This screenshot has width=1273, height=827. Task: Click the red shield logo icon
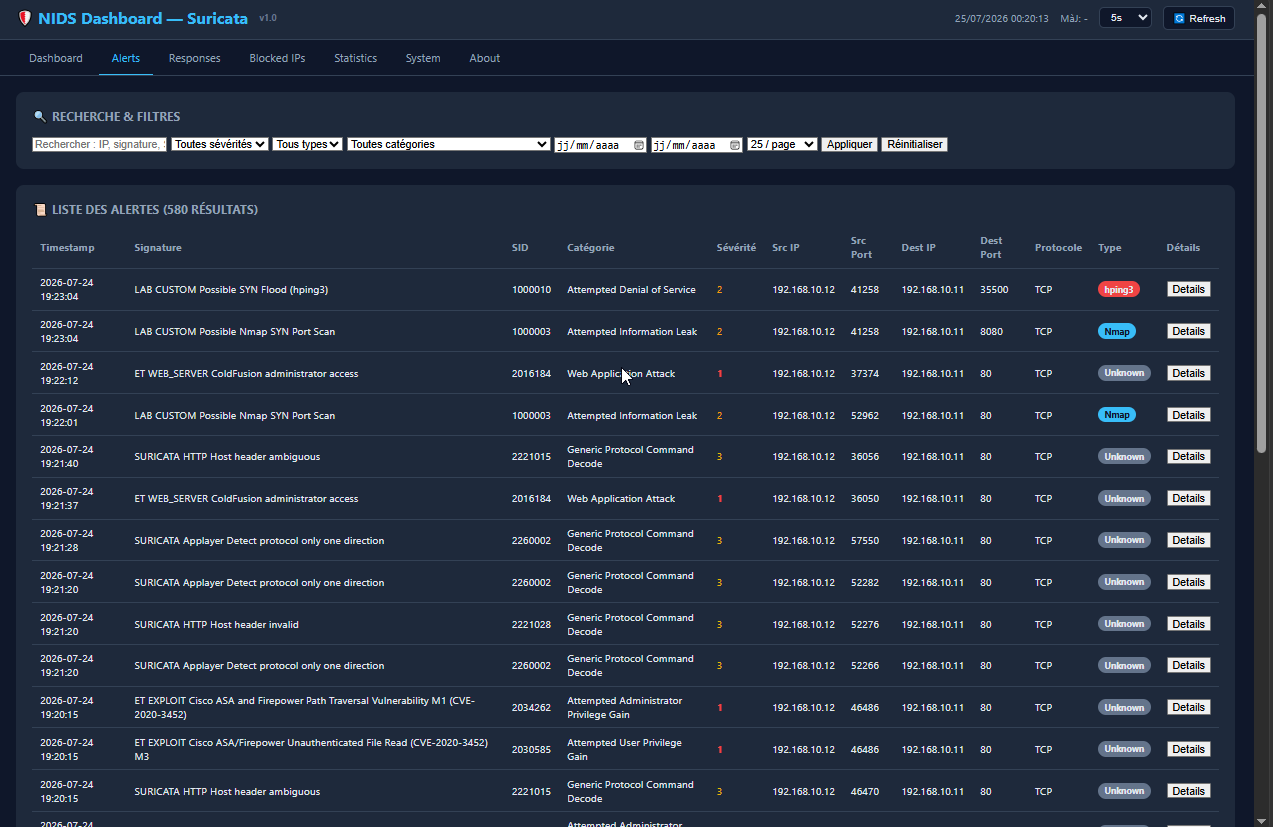(25, 18)
